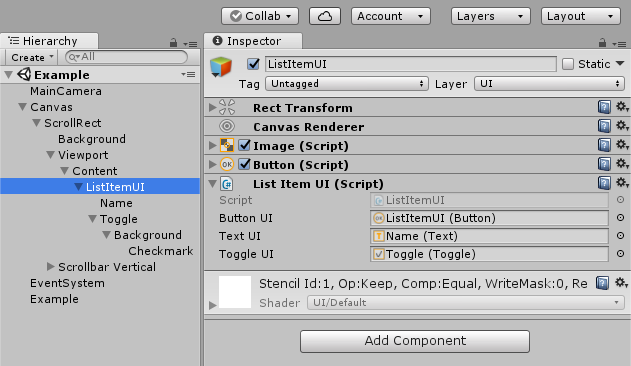Disable the Button (Script) component checkbox
The height and width of the screenshot is (366, 631).
point(245,164)
